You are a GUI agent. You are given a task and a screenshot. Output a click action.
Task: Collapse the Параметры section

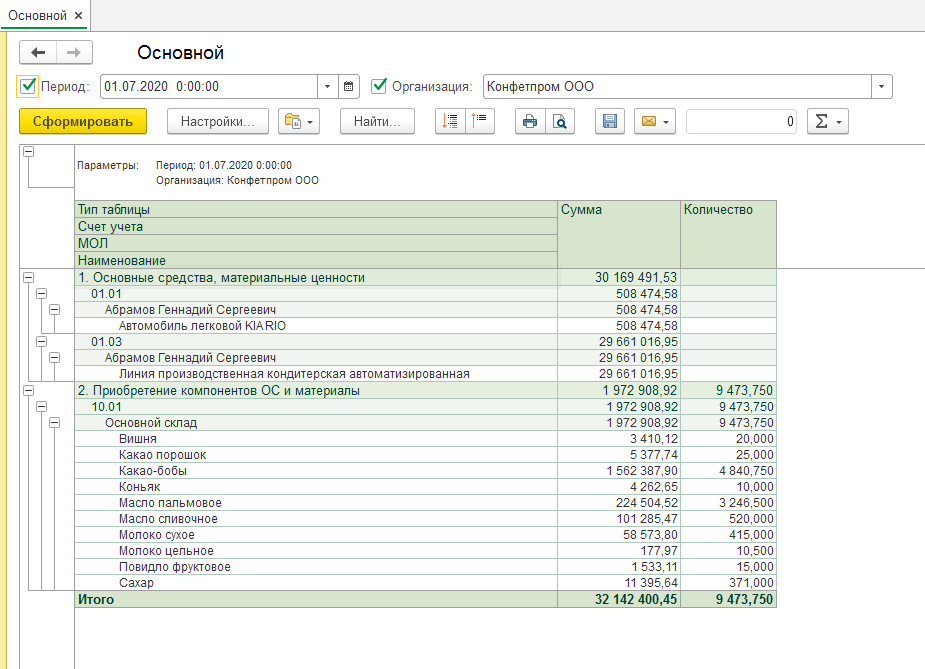pos(28,152)
